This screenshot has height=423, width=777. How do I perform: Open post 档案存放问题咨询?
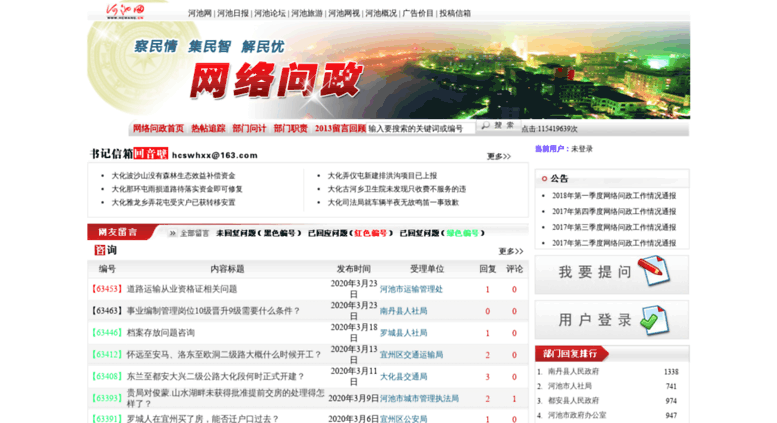pyautogui.click(x=161, y=333)
